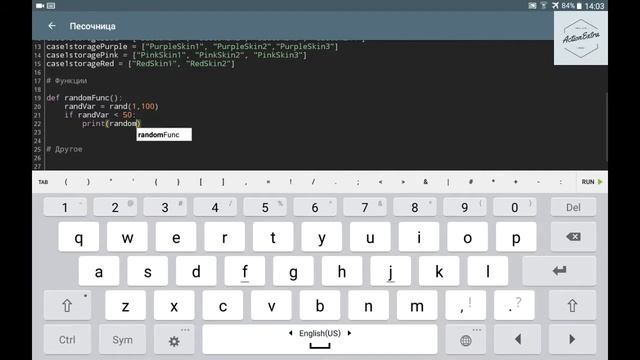Move cursor left with left-arrow key
Image resolution: width=640 pixels, height=360 pixels.
518,340
